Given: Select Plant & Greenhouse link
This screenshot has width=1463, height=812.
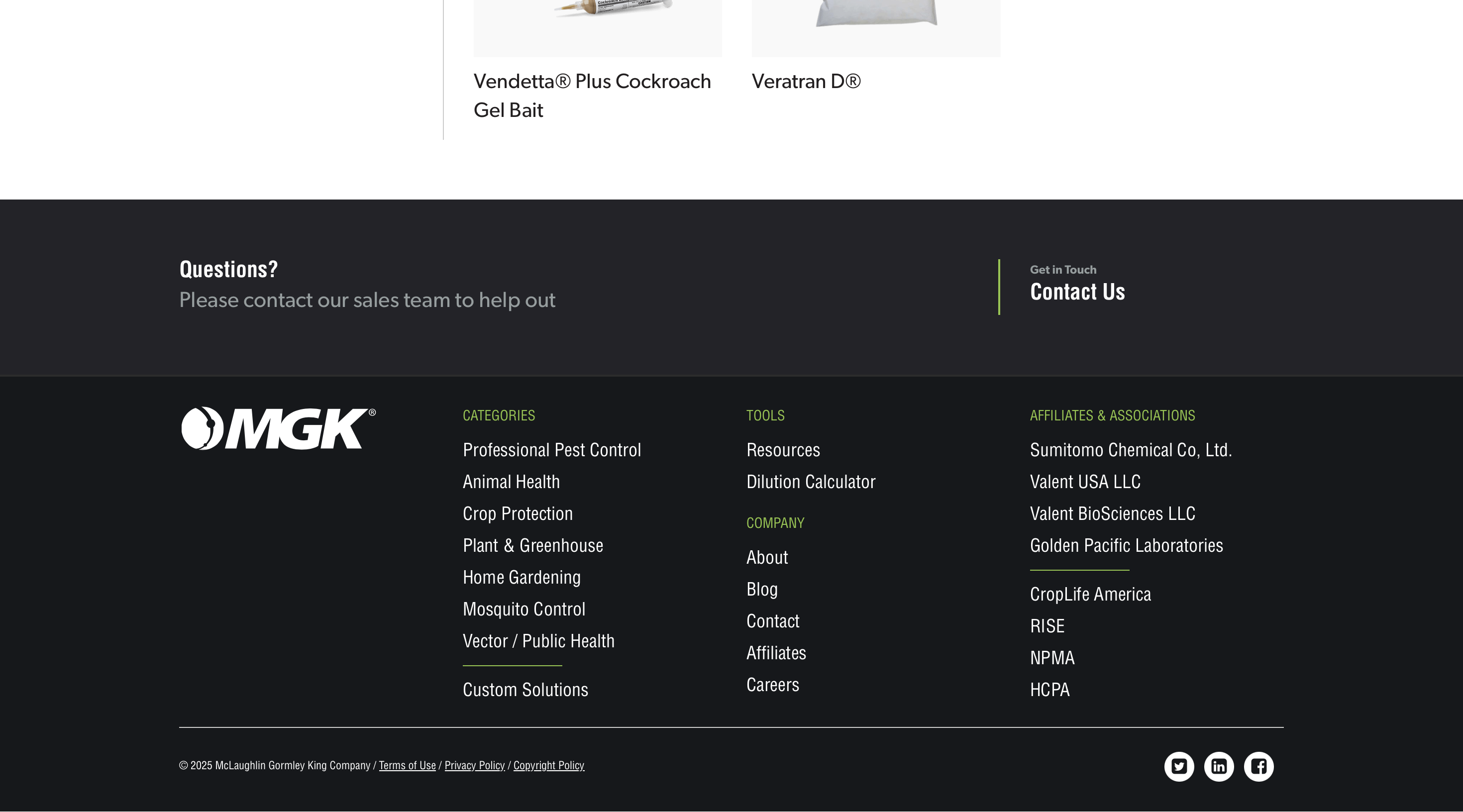Looking at the screenshot, I should [533, 546].
